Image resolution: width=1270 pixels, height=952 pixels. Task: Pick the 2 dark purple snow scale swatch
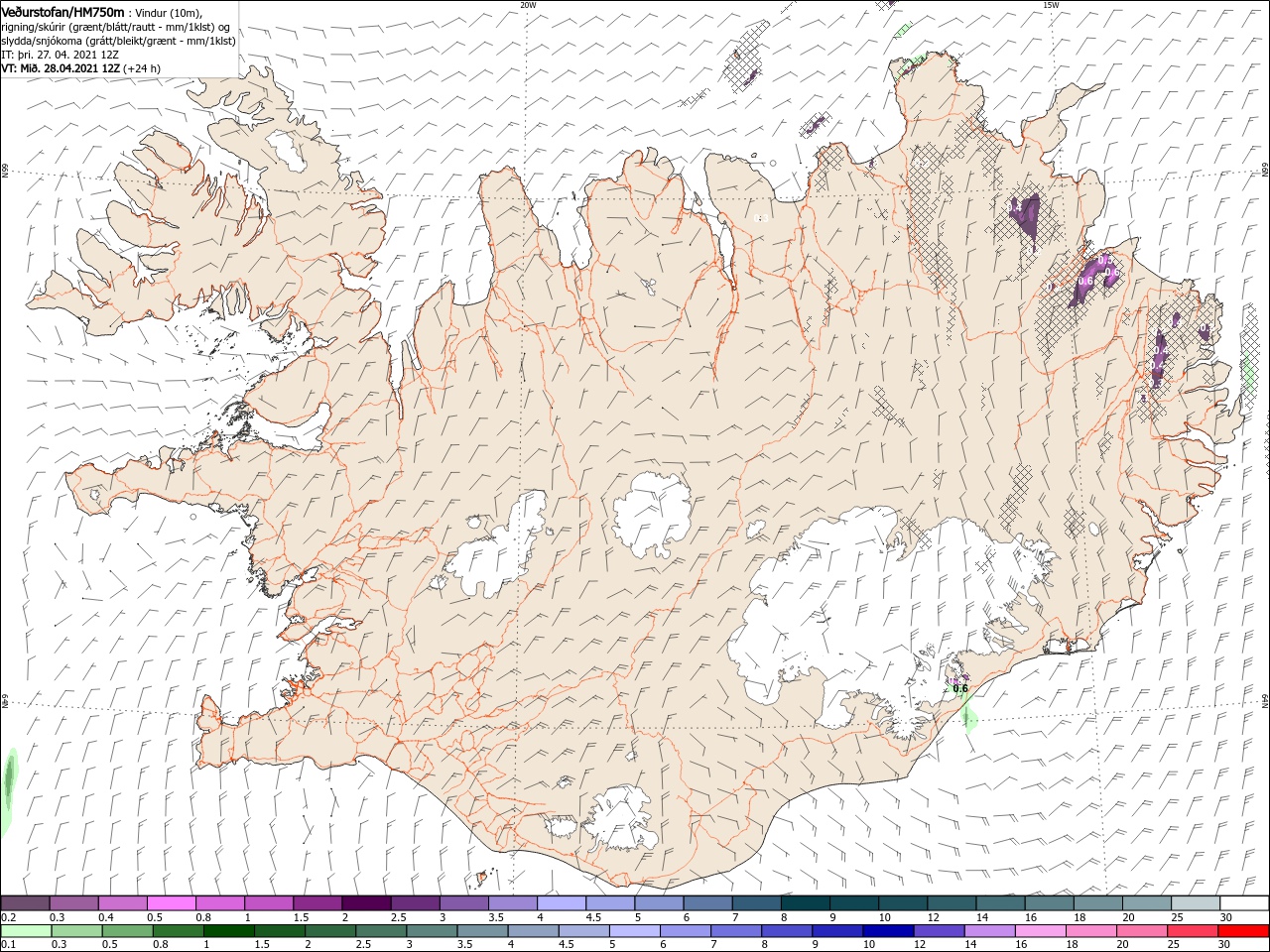coord(365,903)
